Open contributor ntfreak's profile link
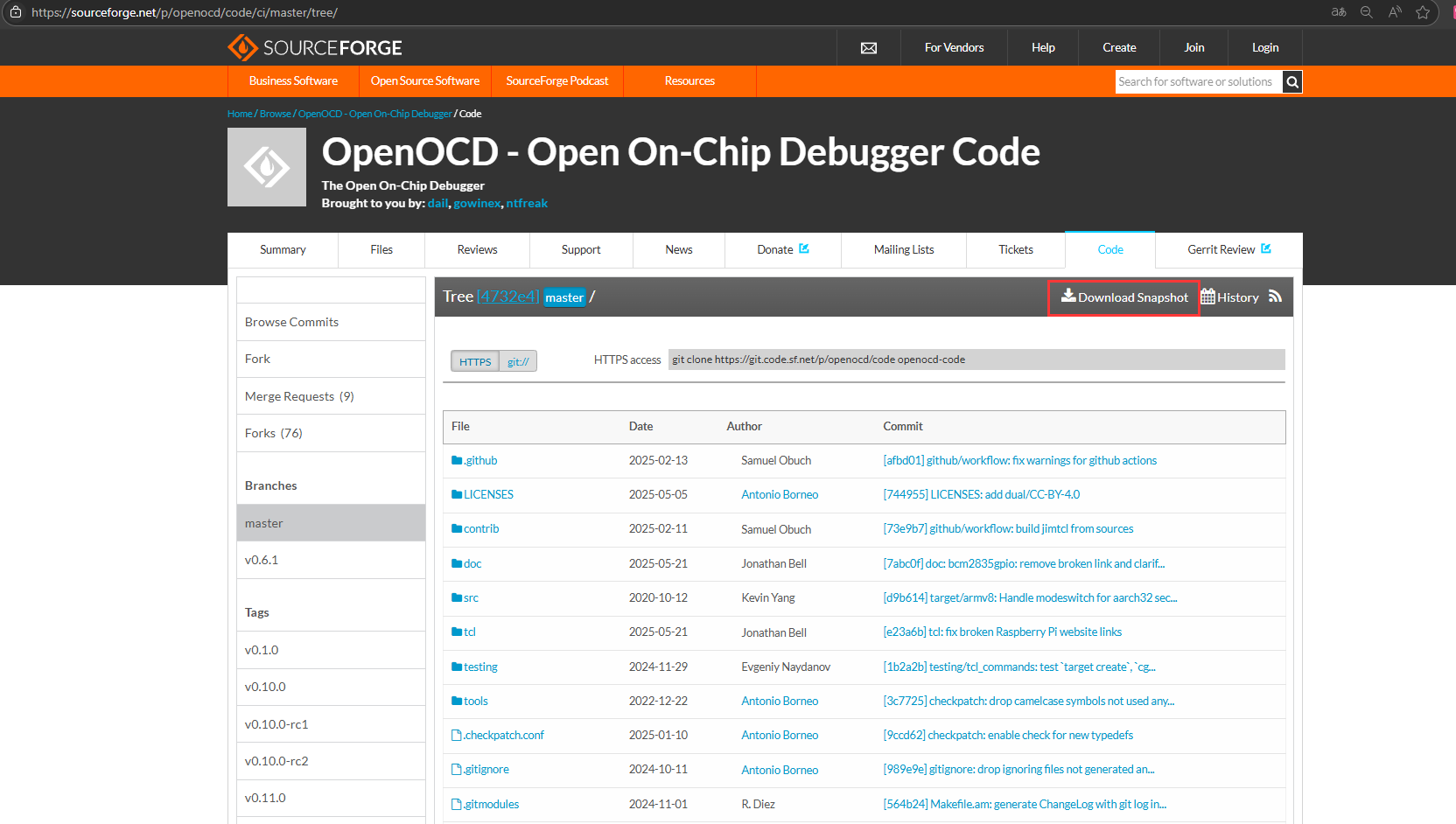This screenshot has height=824, width=1456. [x=527, y=203]
